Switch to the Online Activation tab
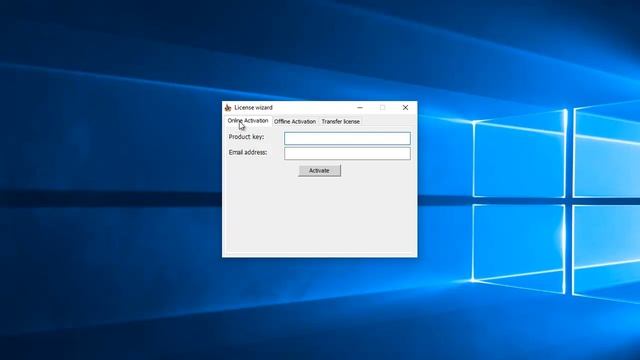The width and height of the screenshot is (640, 360). coord(248,121)
